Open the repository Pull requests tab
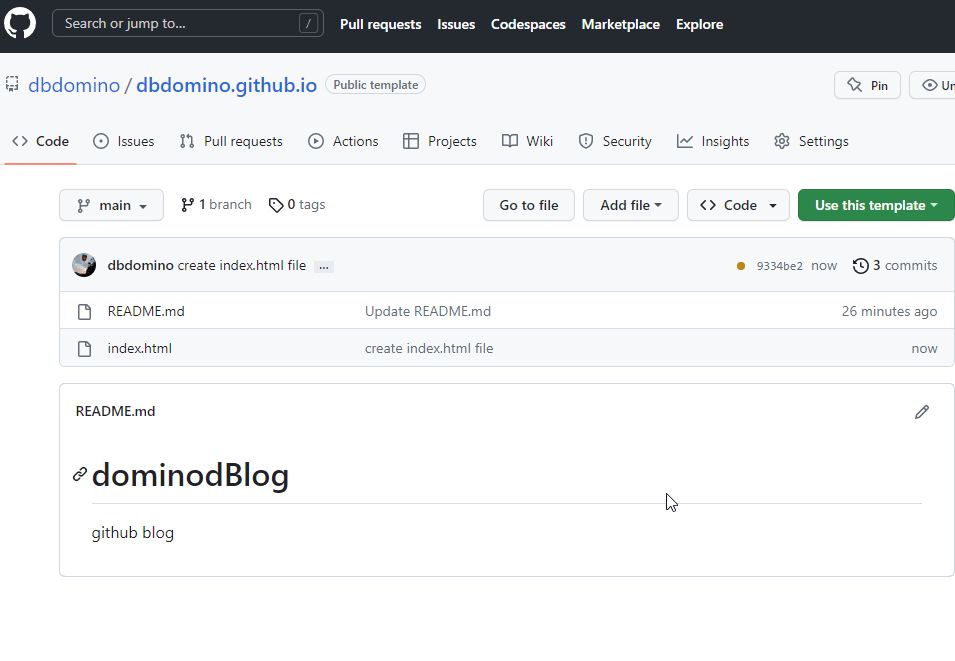Image resolution: width=955 pixels, height=661 pixels. [x=231, y=141]
